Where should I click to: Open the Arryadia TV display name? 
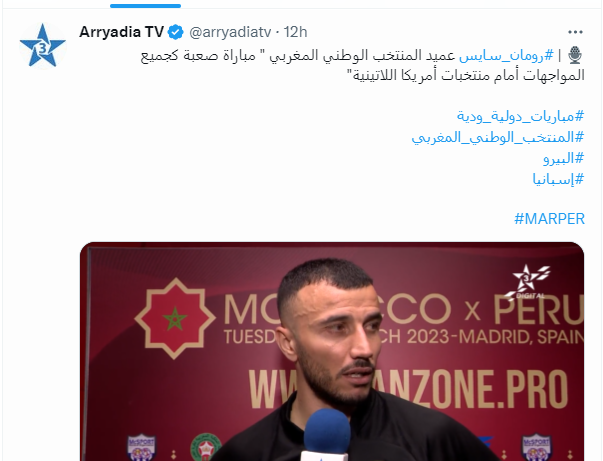[x=122, y=32]
